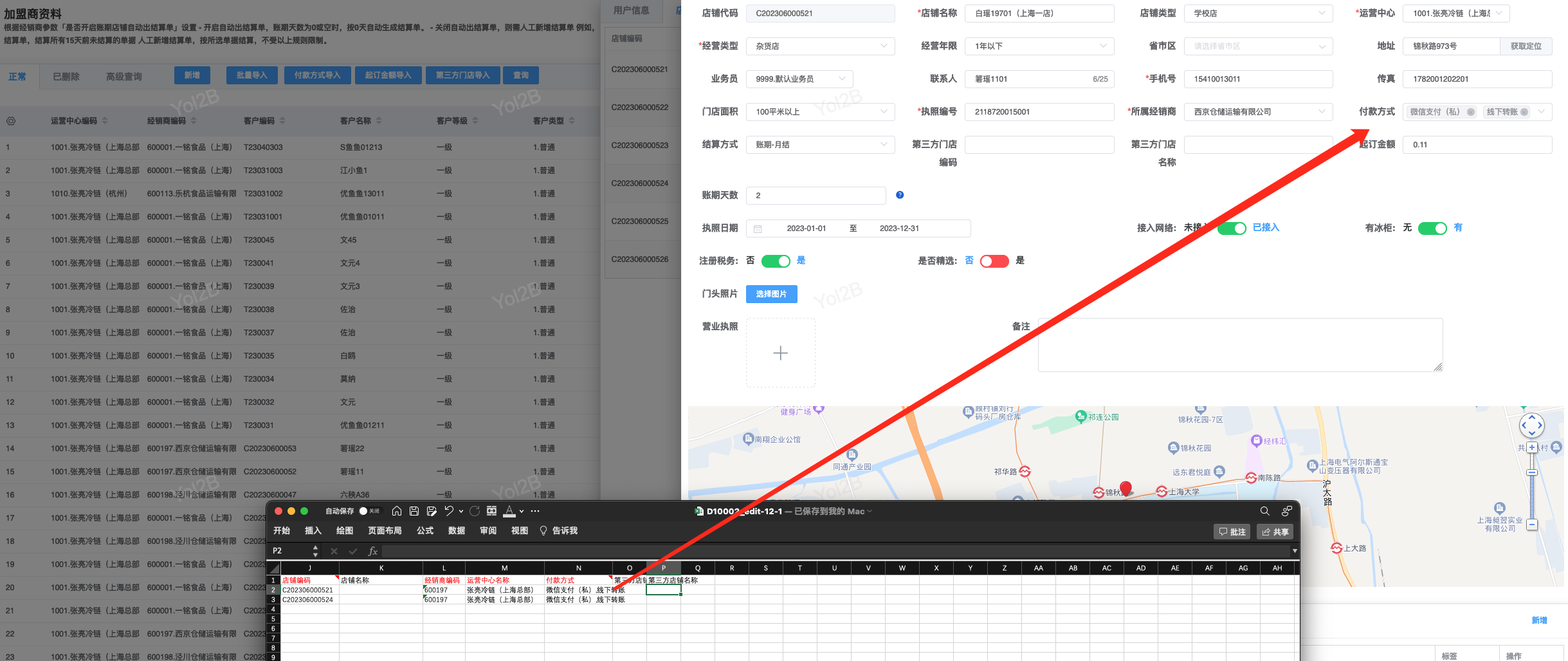Image resolution: width=1568 pixels, height=661 pixels.
Task: Click Excel 共享 share button
Action: click(x=1275, y=532)
